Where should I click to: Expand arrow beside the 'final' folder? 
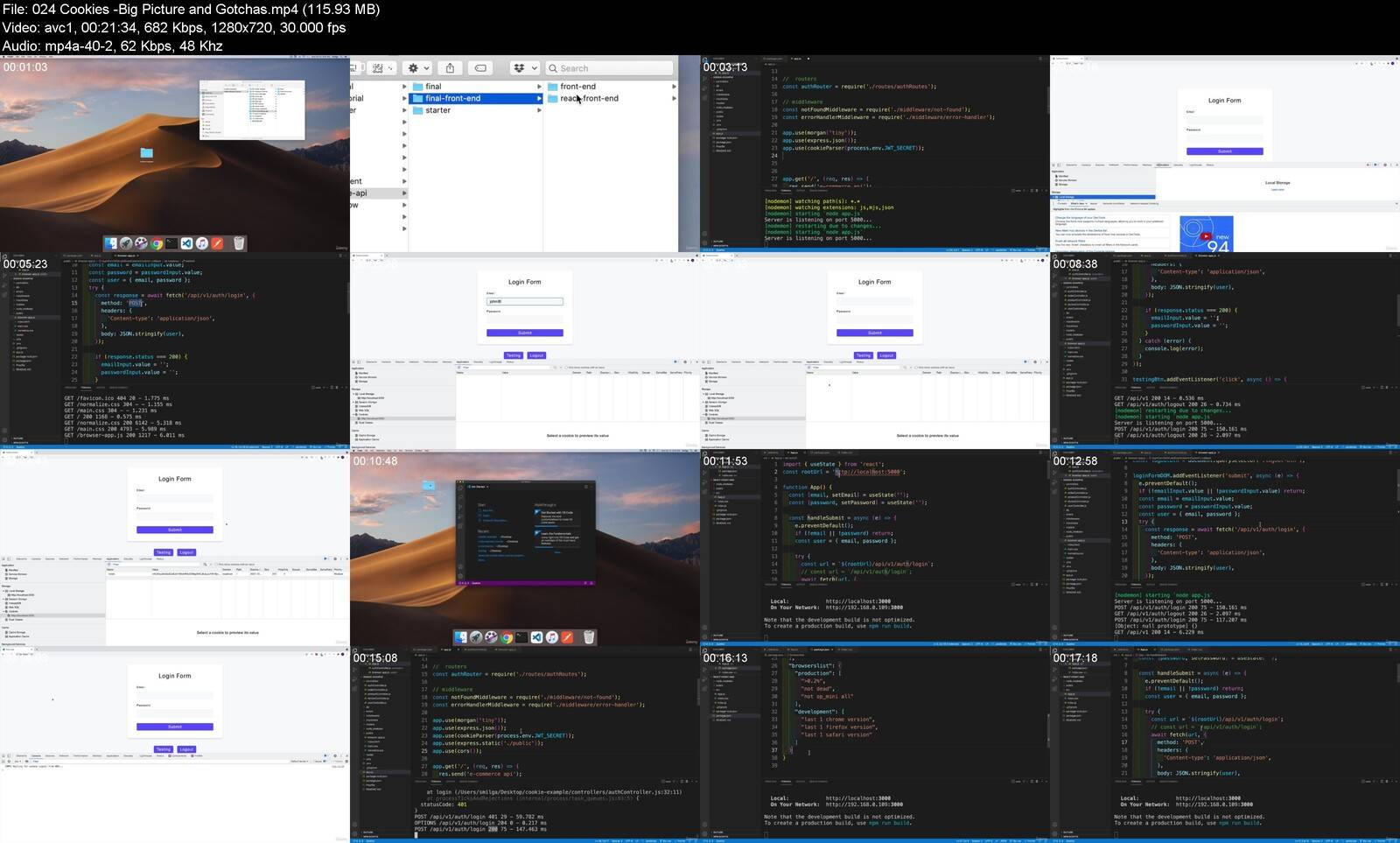(539, 87)
